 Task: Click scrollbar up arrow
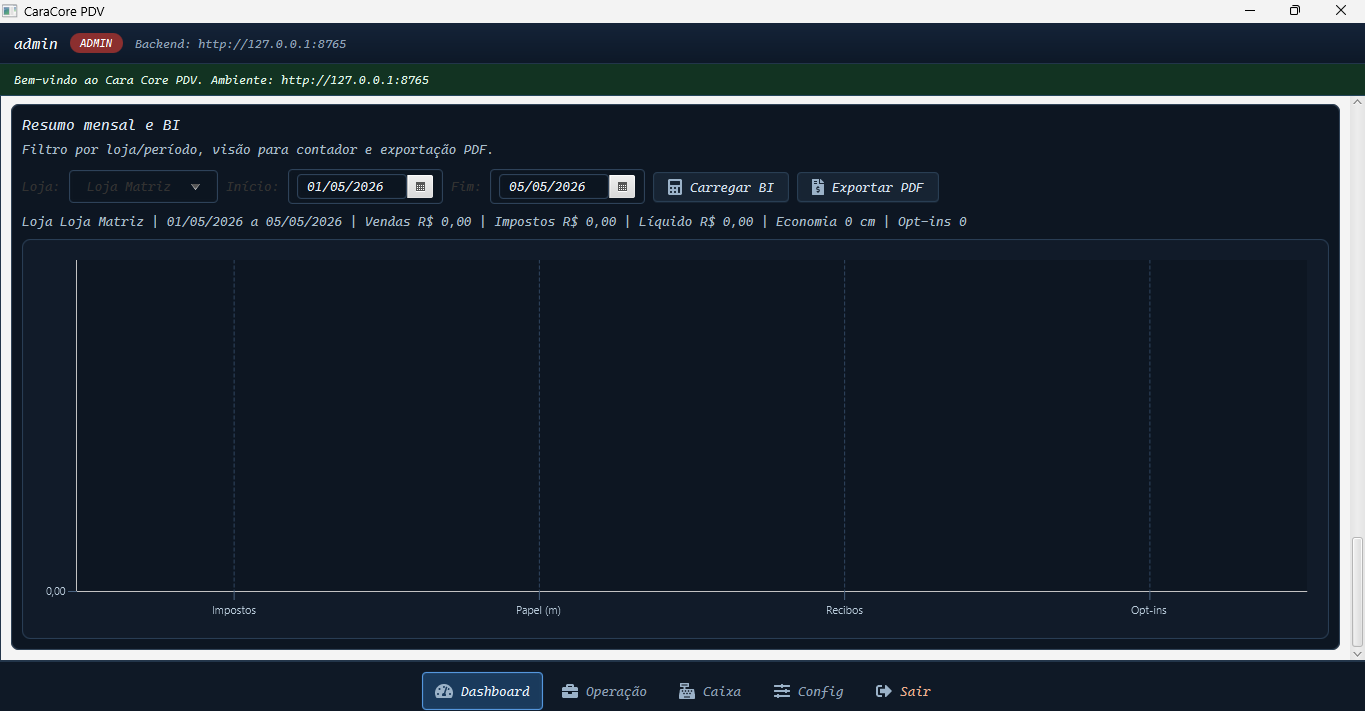coord(1357,102)
